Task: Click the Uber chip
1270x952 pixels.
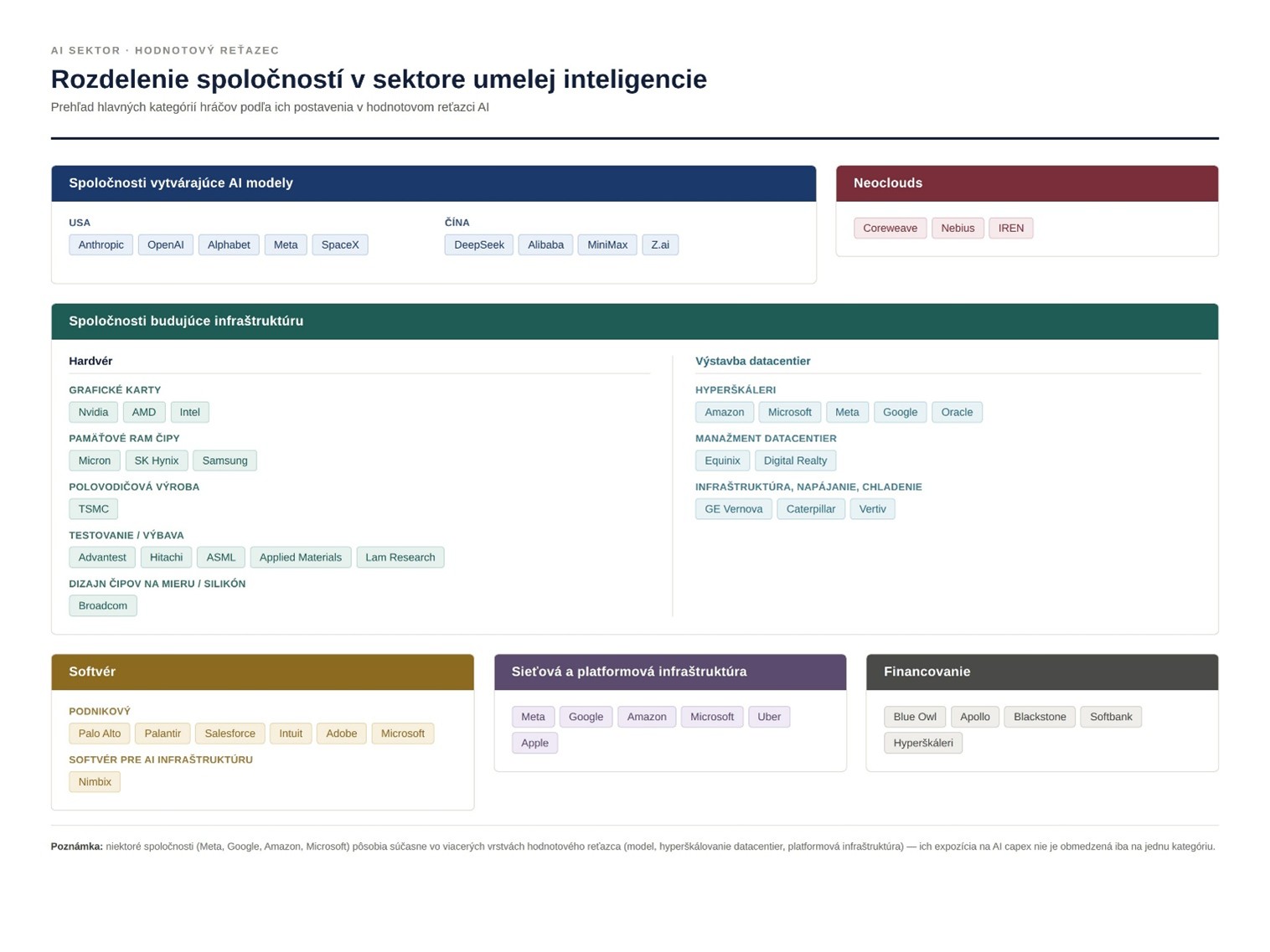Action: 769,717
